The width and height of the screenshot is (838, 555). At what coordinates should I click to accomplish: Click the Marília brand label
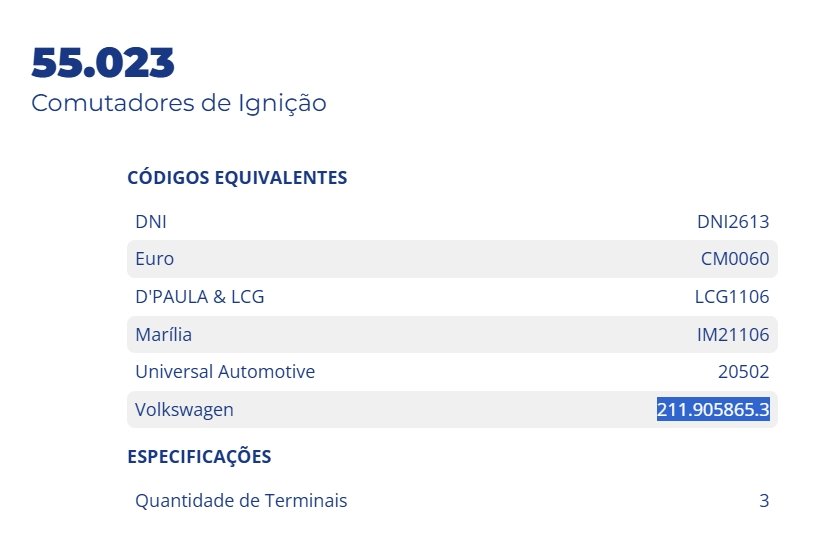[163, 335]
